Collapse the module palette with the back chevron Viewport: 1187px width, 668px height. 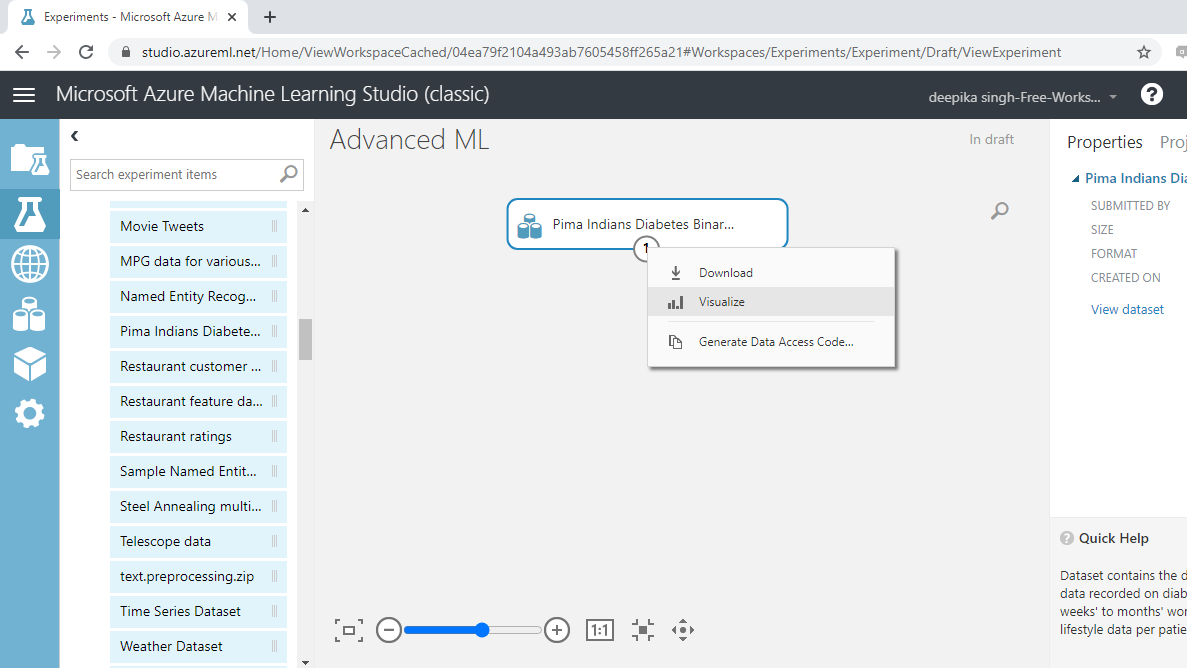[x=74, y=136]
